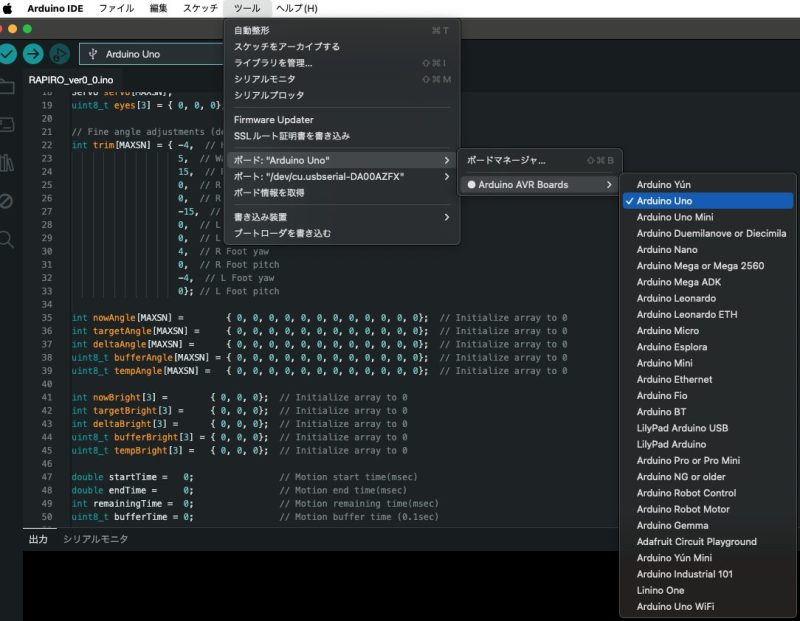Open the Library Manager sidebar icon
This screenshot has height=621, width=800.
click(7, 163)
